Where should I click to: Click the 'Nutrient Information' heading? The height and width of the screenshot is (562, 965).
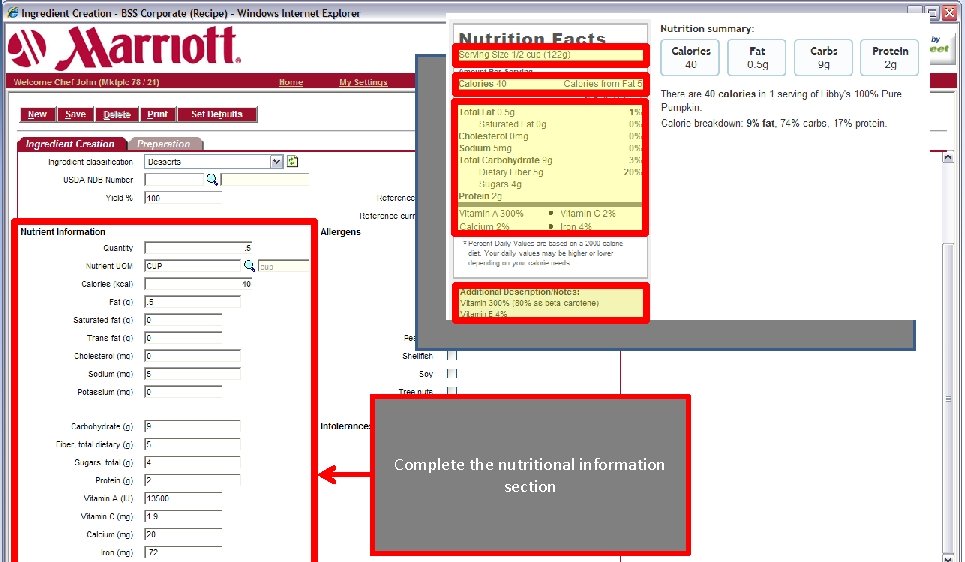click(x=63, y=231)
